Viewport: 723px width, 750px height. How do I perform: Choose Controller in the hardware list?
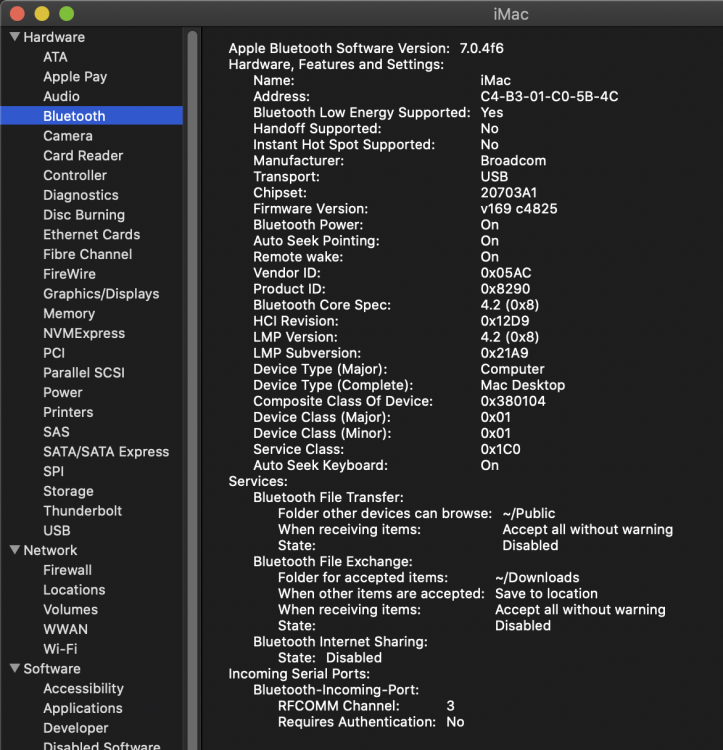75,175
